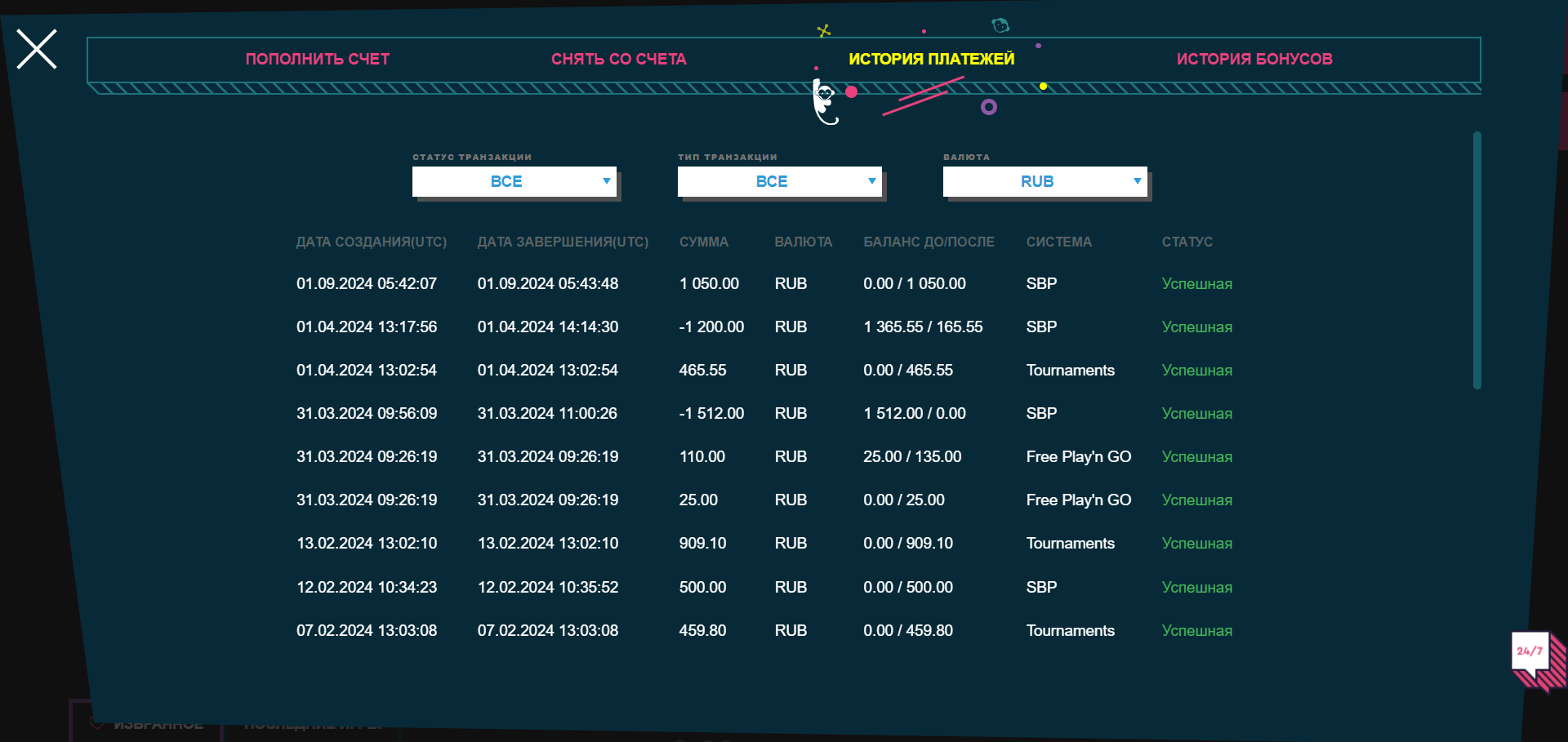Click Tournaments in the 459.80 row
This screenshot has height=742, width=1568.
click(x=1071, y=630)
